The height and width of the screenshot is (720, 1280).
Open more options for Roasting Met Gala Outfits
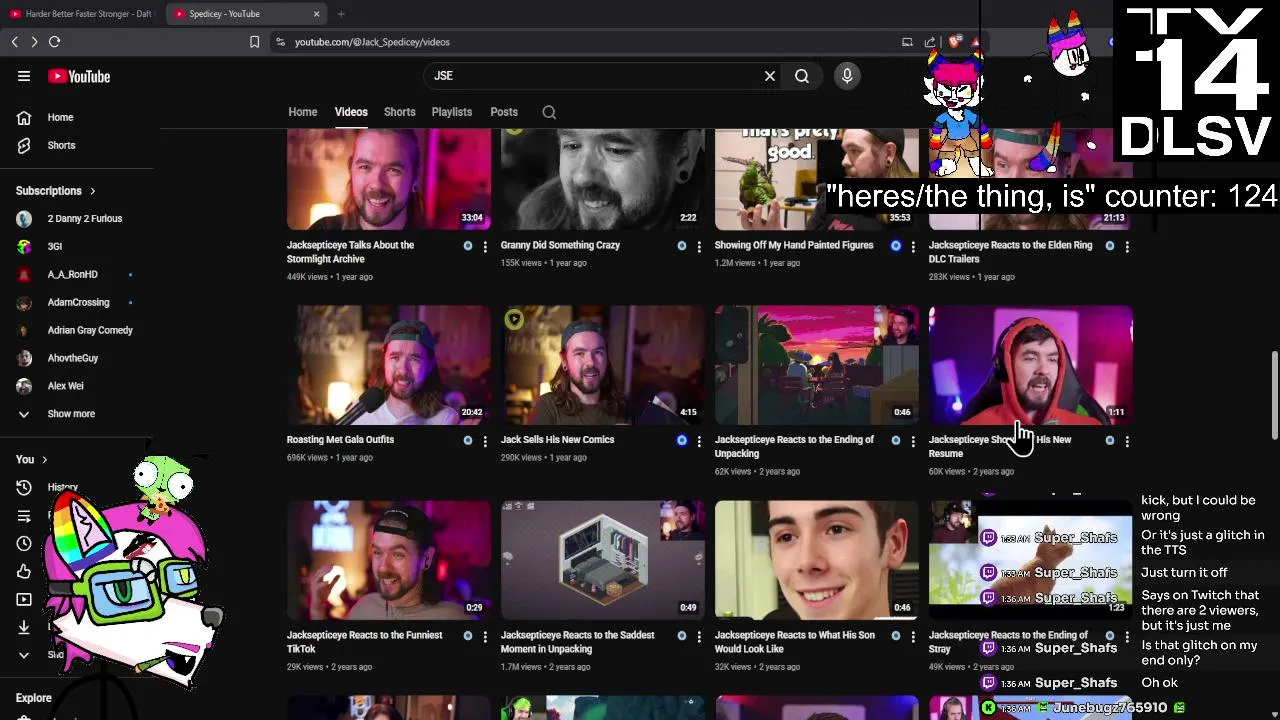485,441
